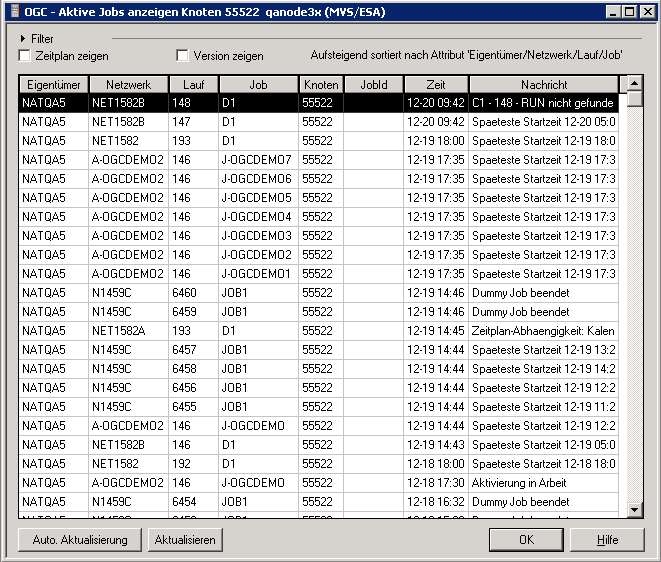This screenshot has width=661, height=562.
Task: Click the Lauf column header
Action: click(x=193, y=85)
